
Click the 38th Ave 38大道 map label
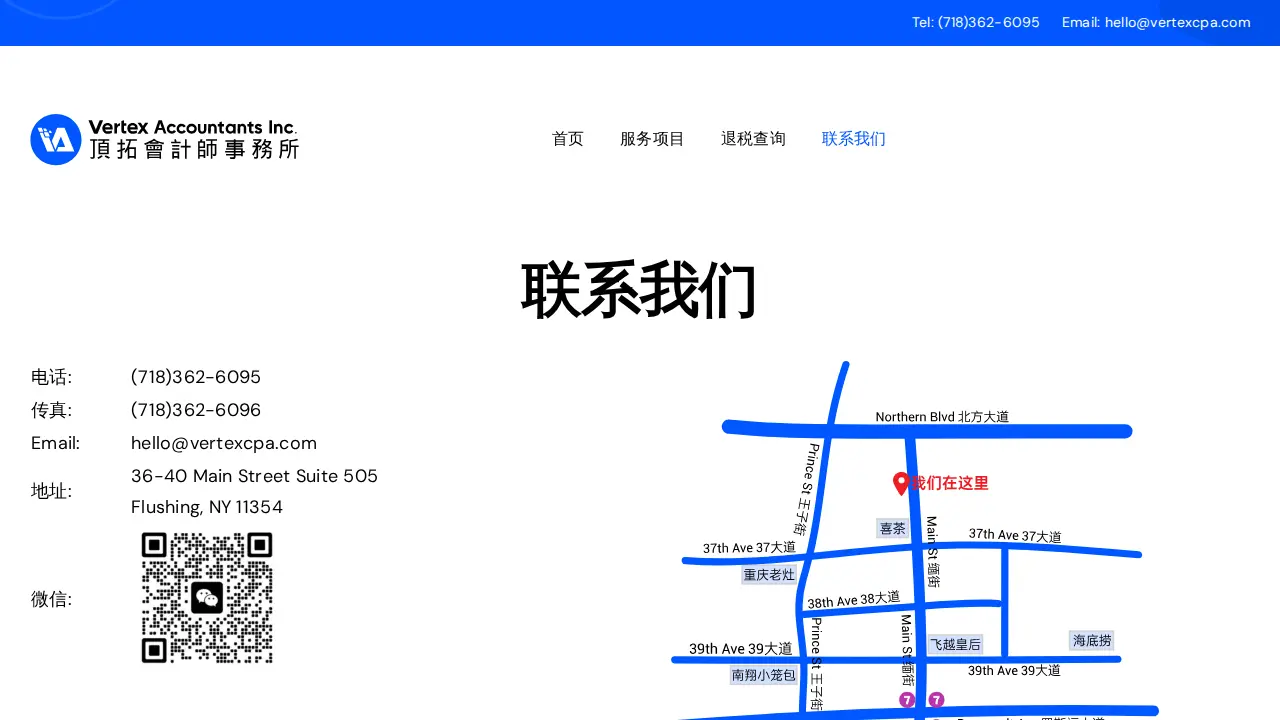tap(853, 600)
